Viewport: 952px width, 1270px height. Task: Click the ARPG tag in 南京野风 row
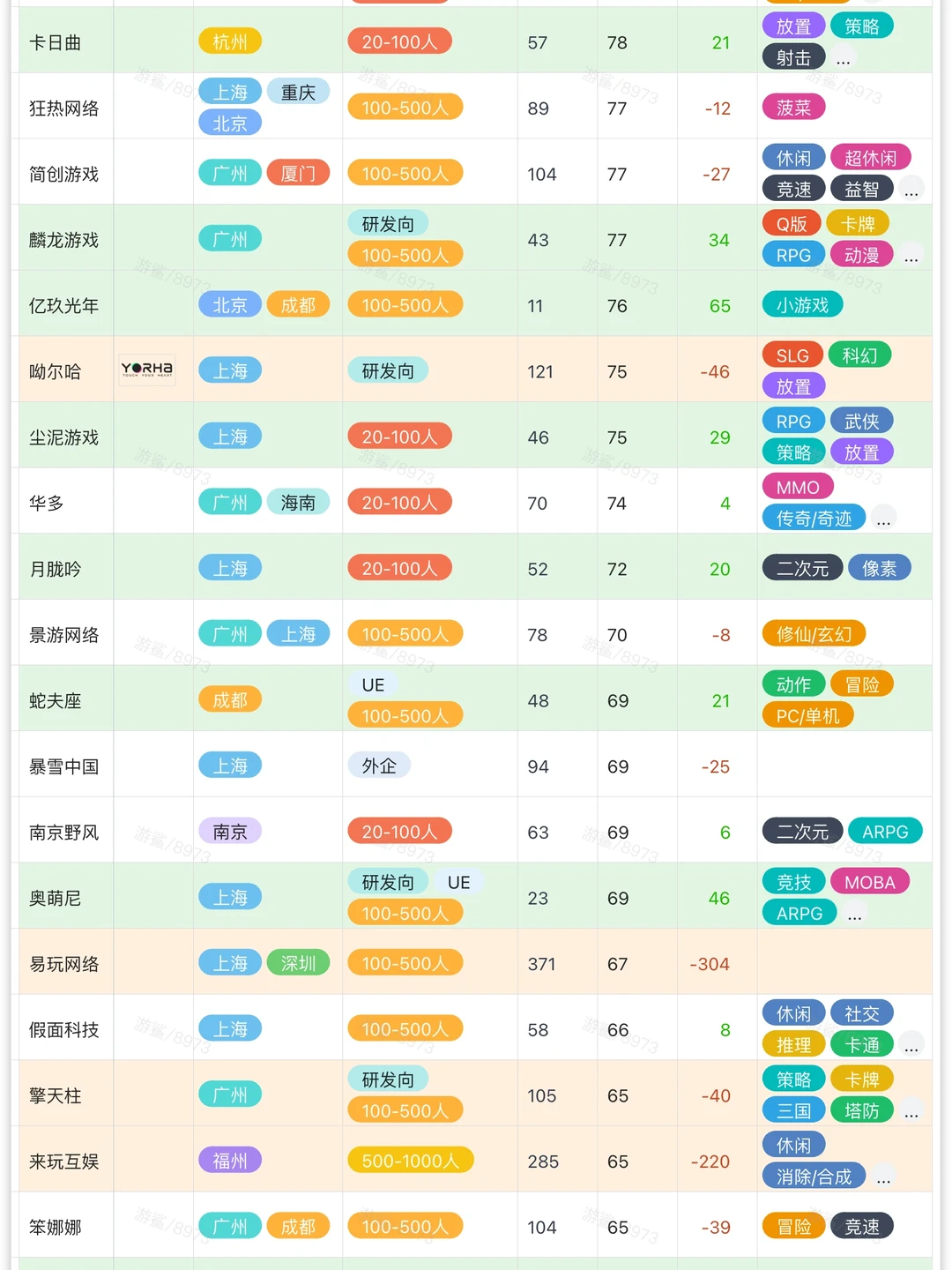click(x=885, y=832)
